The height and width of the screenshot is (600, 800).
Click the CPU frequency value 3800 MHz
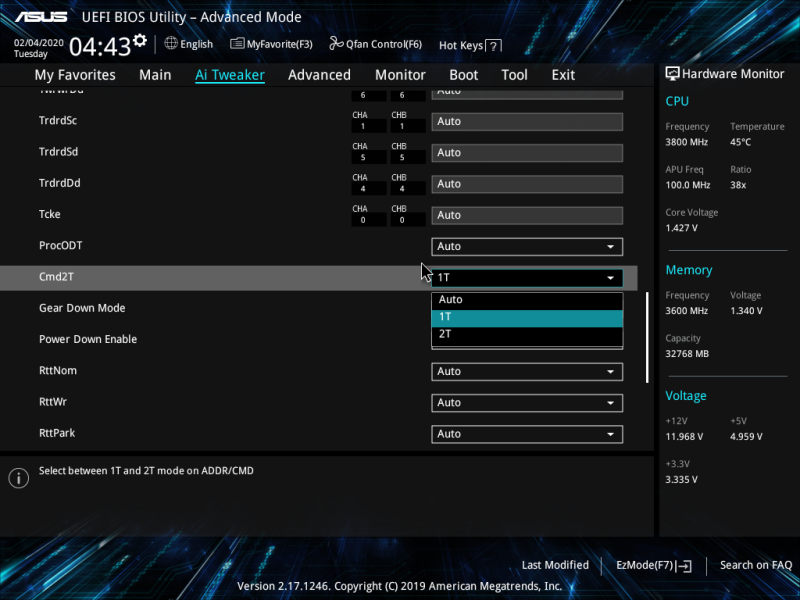click(x=687, y=142)
